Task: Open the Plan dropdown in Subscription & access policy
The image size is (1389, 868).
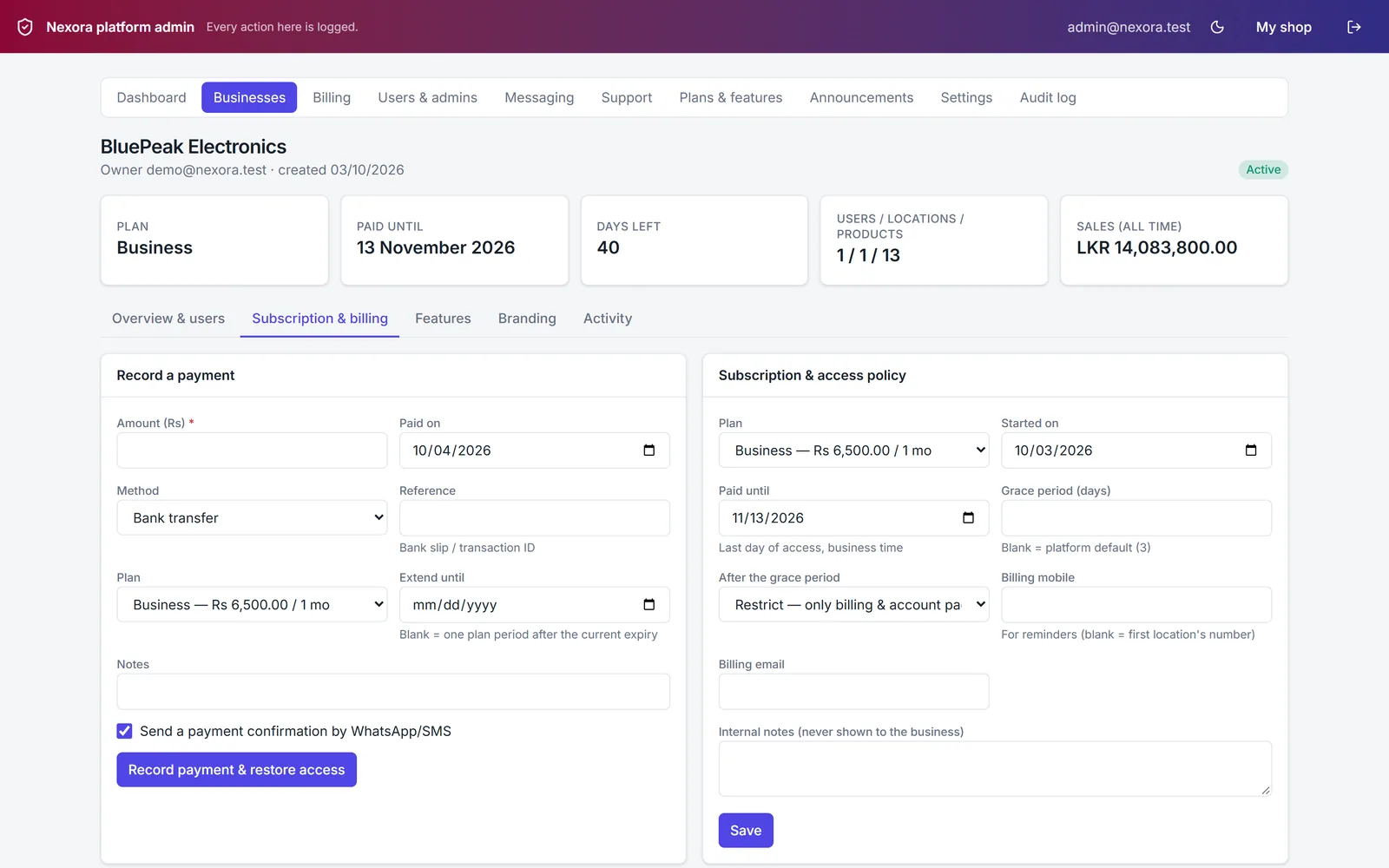Action: tap(853, 450)
